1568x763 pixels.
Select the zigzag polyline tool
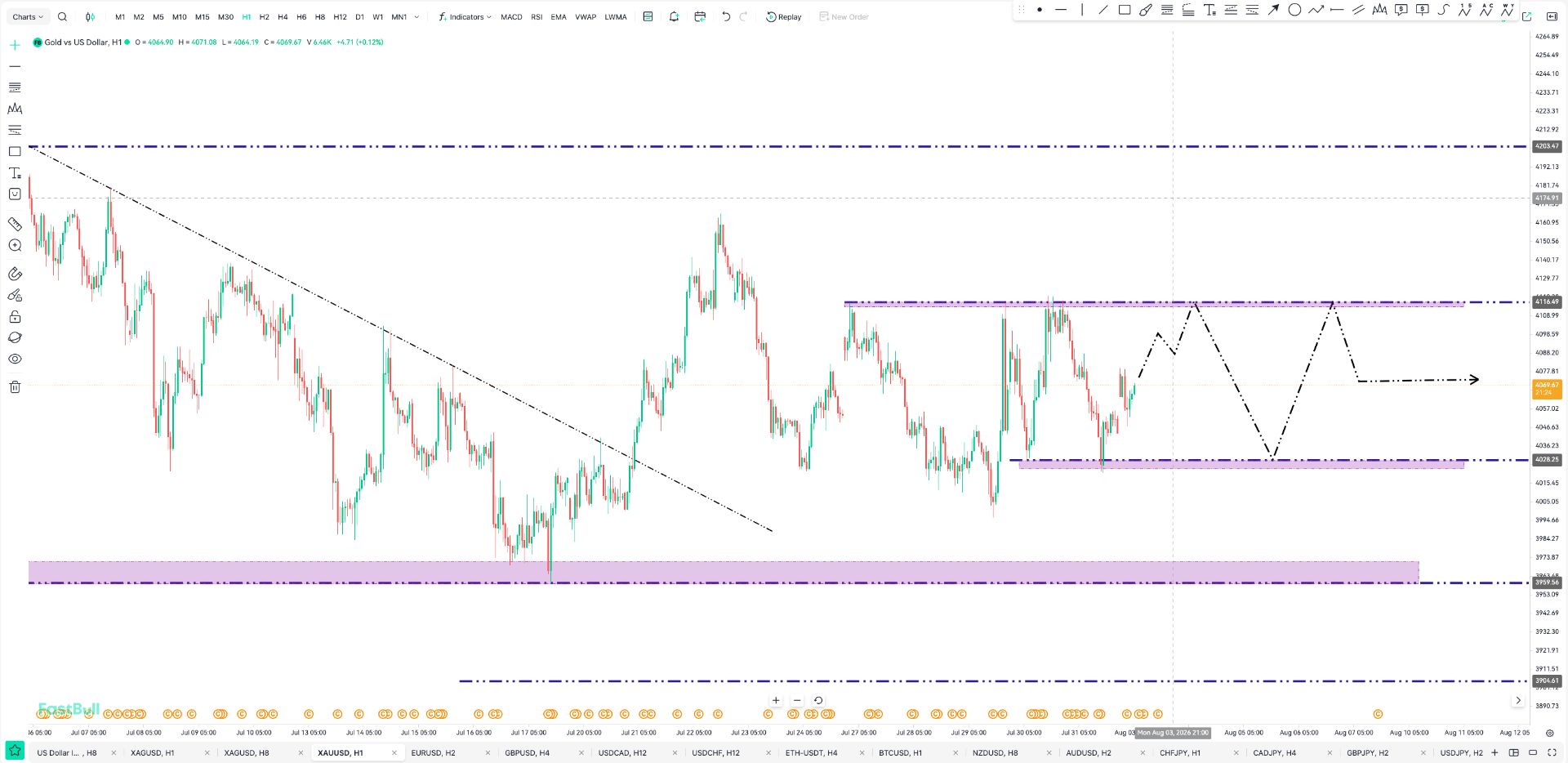(1316, 10)
